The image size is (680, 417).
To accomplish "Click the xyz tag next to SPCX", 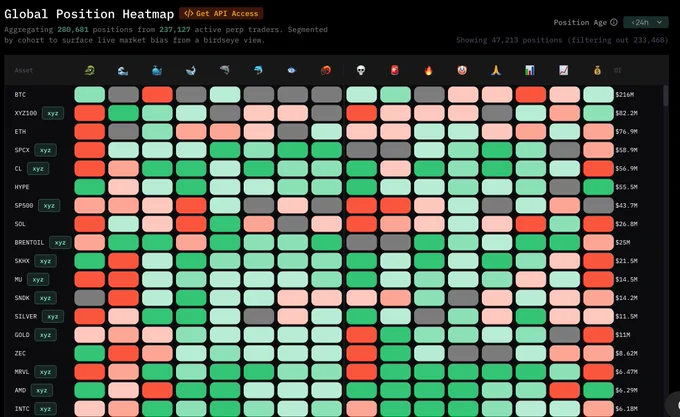I will (x=46, y=150).
